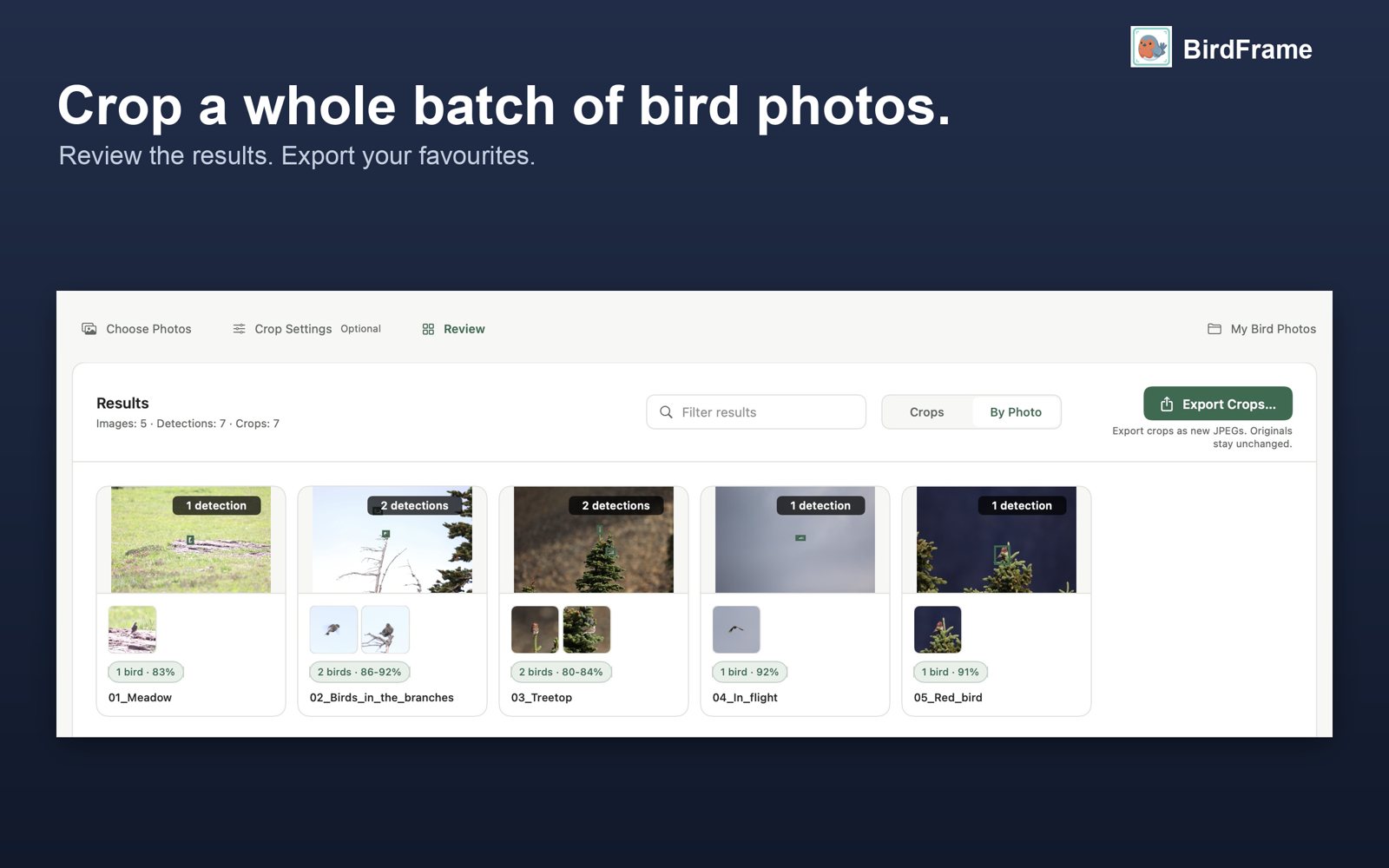Click the BirdFrame app logo icon
The image size is (1389, 868).
click(1151, 47)
